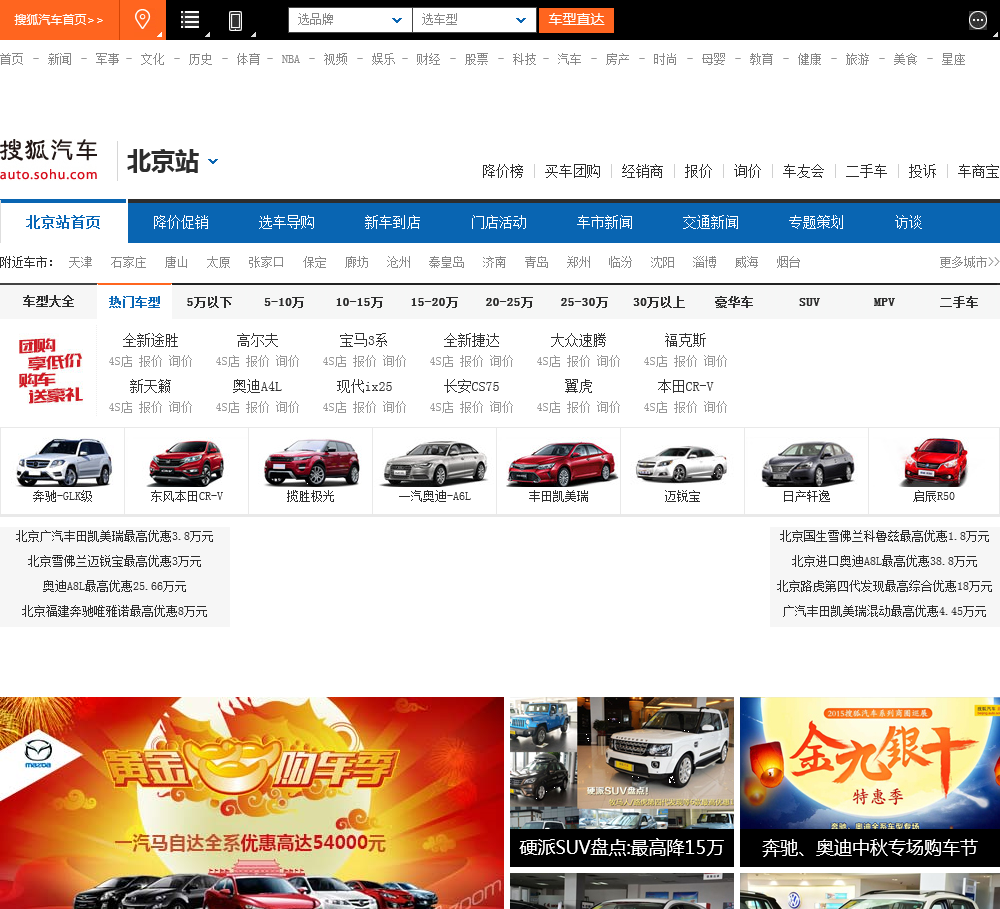The width and height of the screenshot is (1000, 909).
Task: Open the more options ellipsis icon
Action: (977, 20)
